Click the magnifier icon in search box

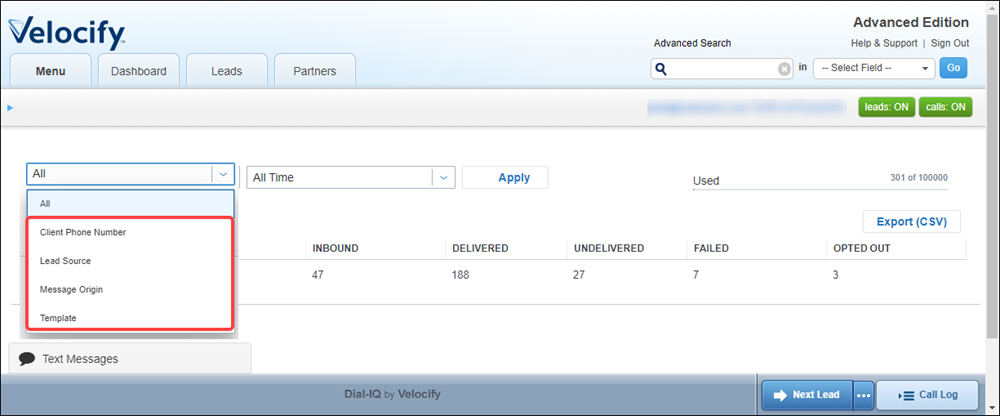[x=661, y=68]
